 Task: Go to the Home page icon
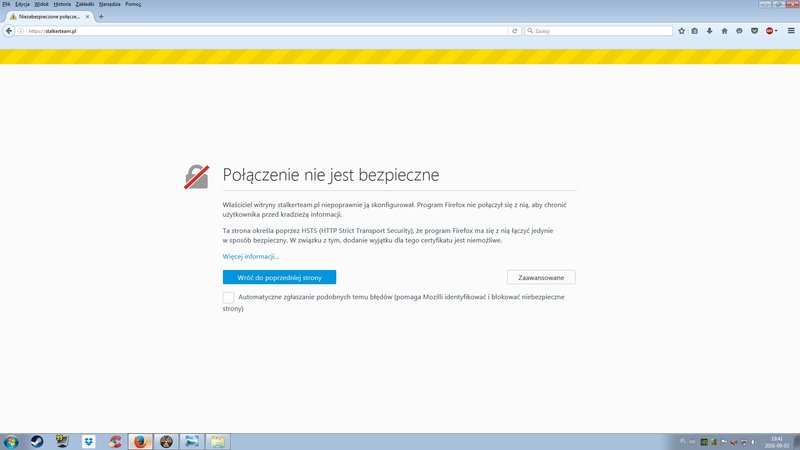coord(724,31)
